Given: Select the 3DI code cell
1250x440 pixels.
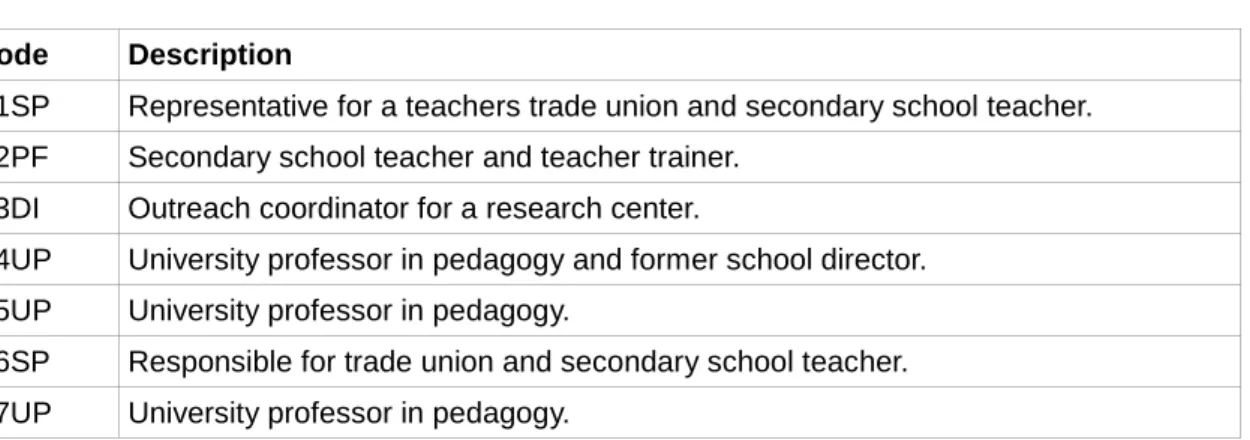Looking at the screenshot, I should click(x=58, y=208).
